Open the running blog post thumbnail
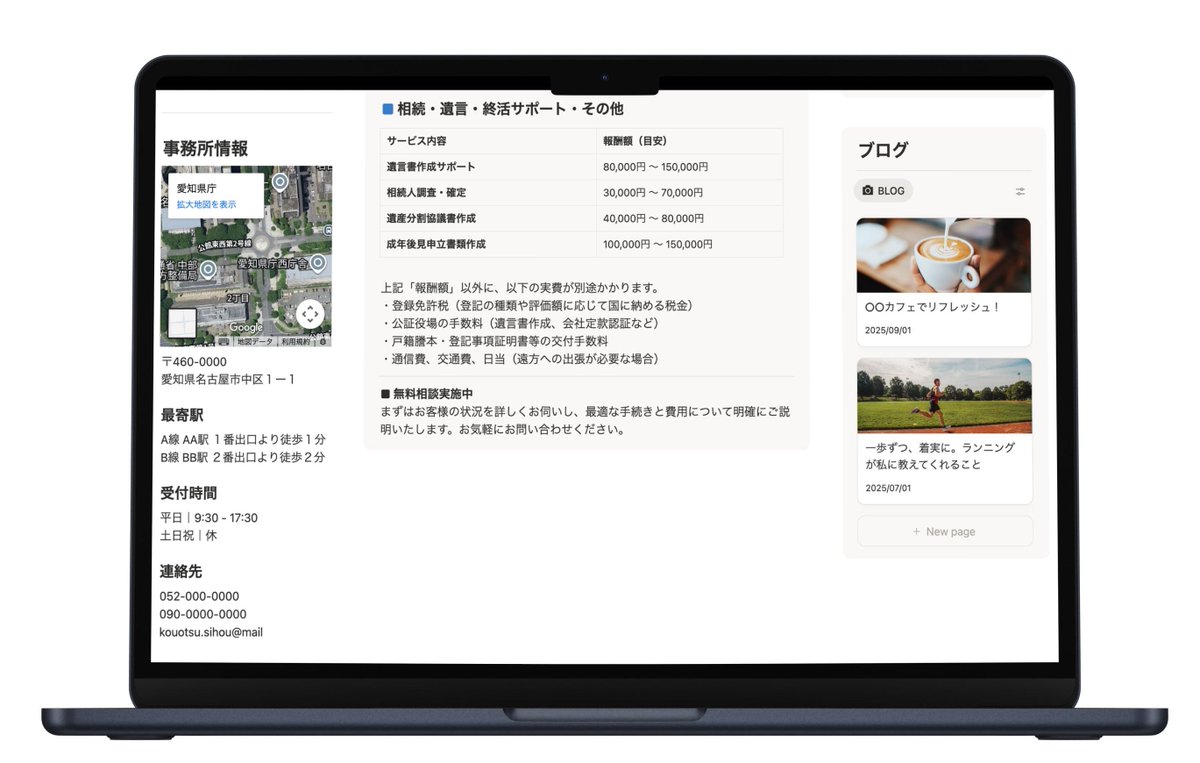Viewport: 1200px width, 763px height. (942, 396)
